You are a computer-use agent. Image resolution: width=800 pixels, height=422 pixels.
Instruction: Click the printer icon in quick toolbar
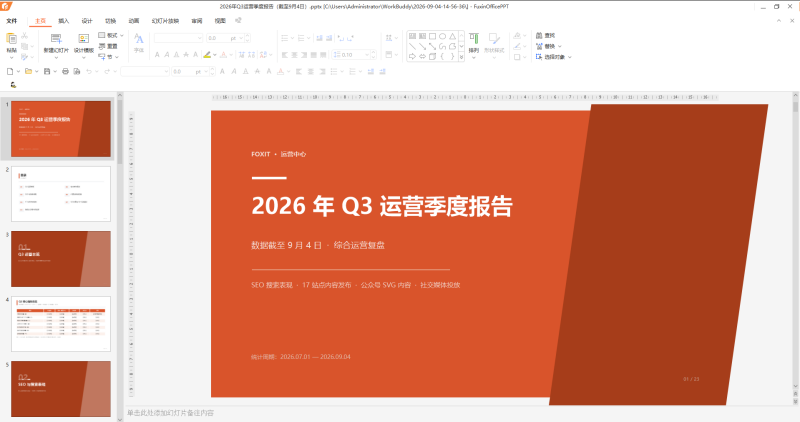pyautogui.click(x=65, y=71)
